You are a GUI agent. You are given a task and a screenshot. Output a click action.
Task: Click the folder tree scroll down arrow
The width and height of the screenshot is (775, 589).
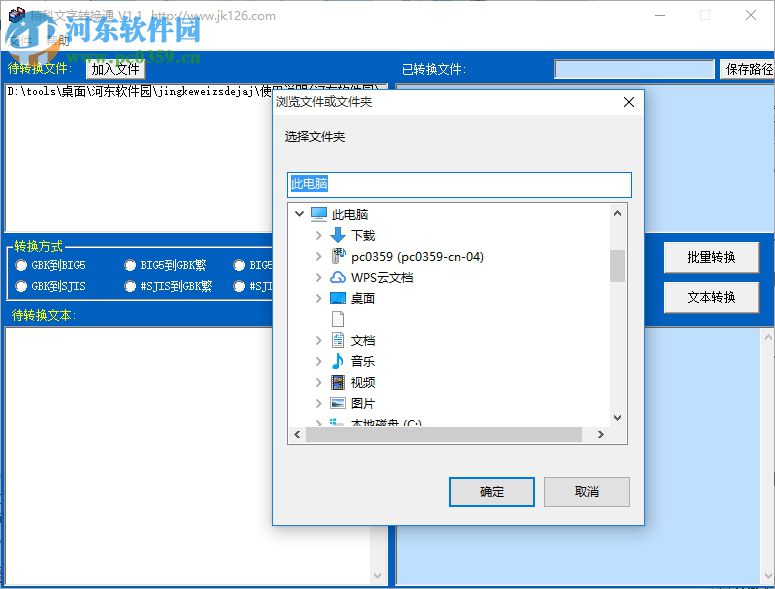point(617,418)
